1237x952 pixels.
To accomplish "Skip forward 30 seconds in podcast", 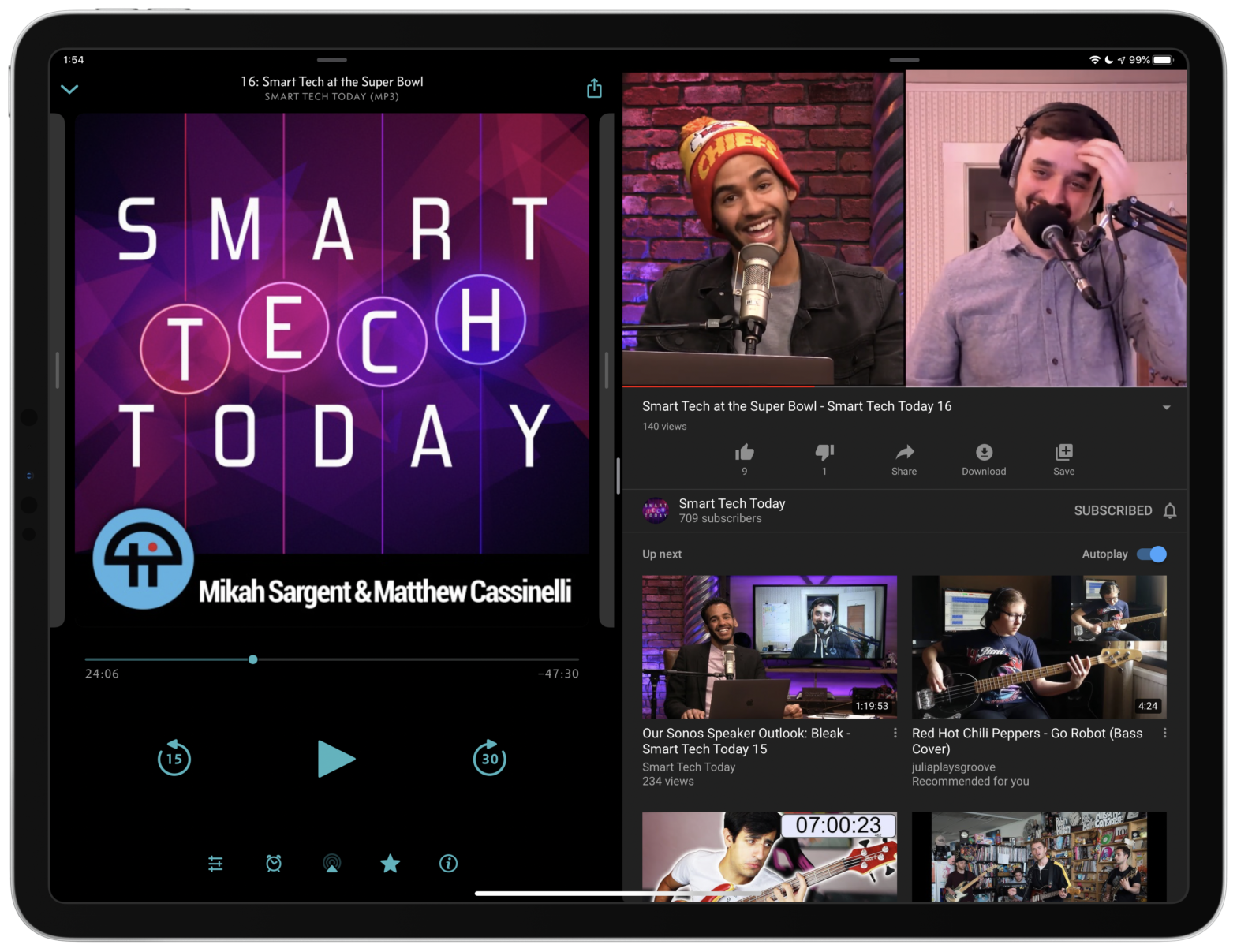I will pyautogui.click(x=489, y=758).
